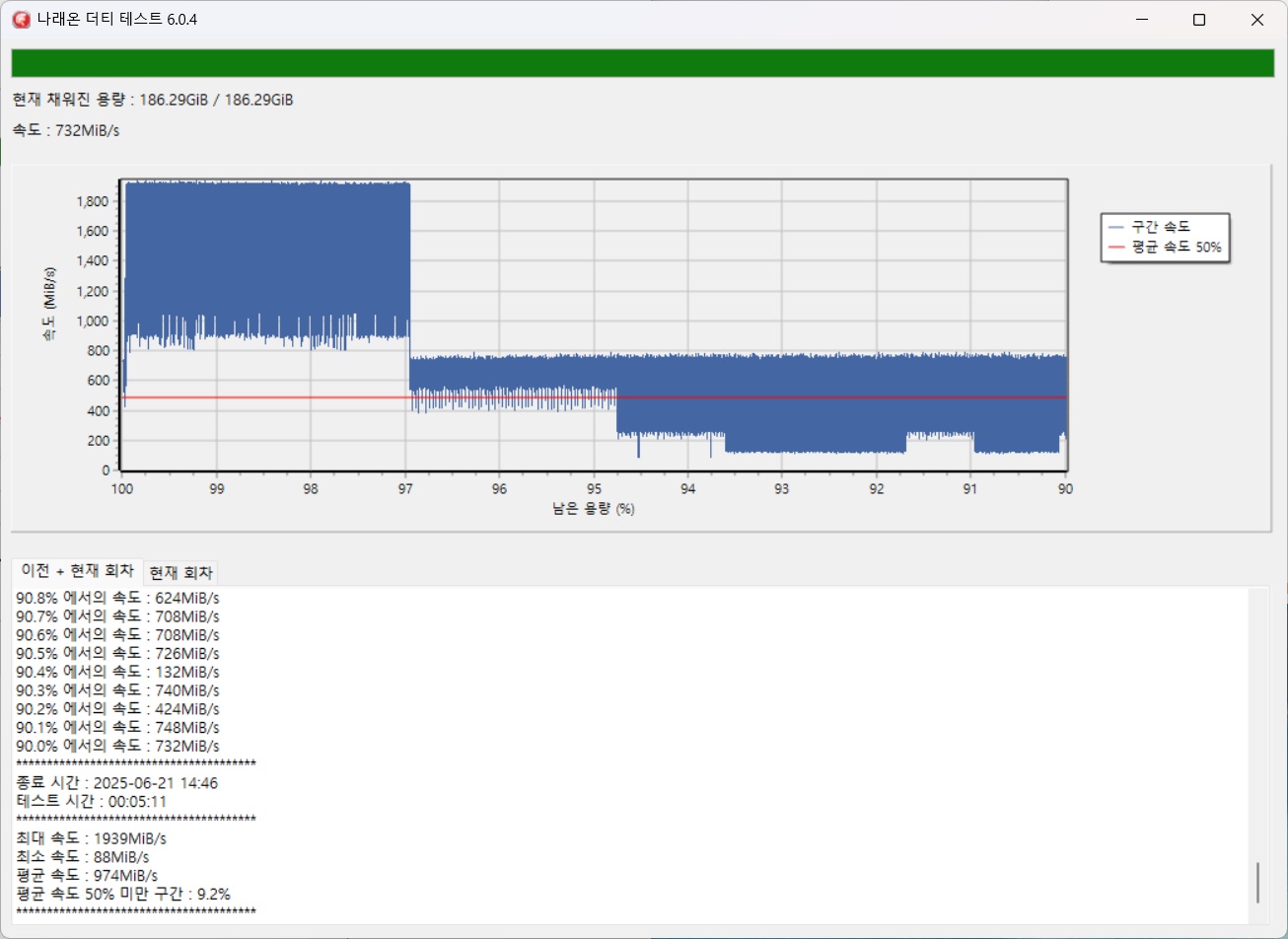Switch to the '현재 회차' tab
The width and height of the screenshot is (1288, 939).
pos(181,573)
